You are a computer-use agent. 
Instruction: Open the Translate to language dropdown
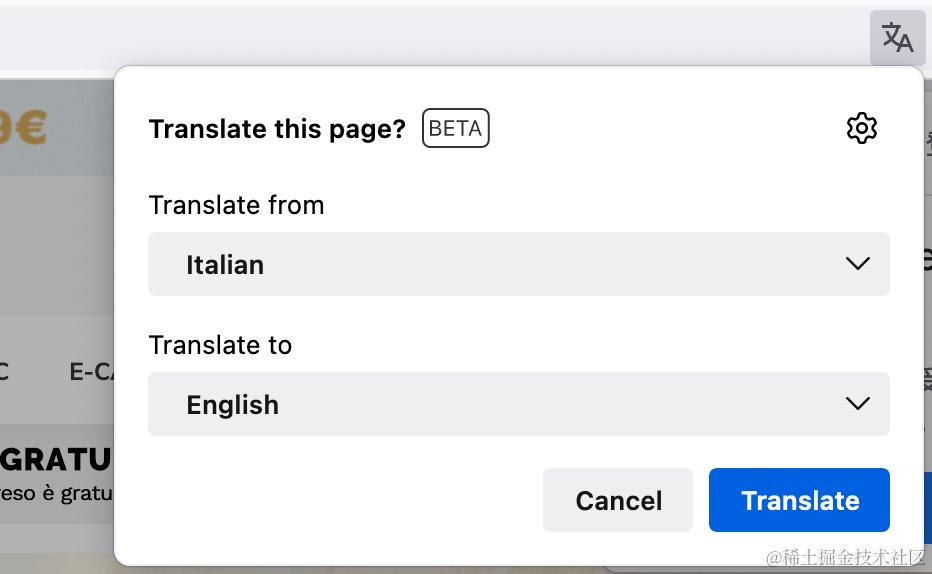click(x=518, y=404)
